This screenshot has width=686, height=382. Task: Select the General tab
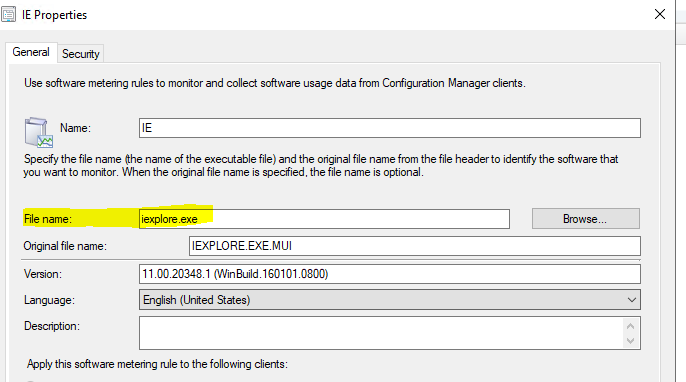[x=31, y=52]
